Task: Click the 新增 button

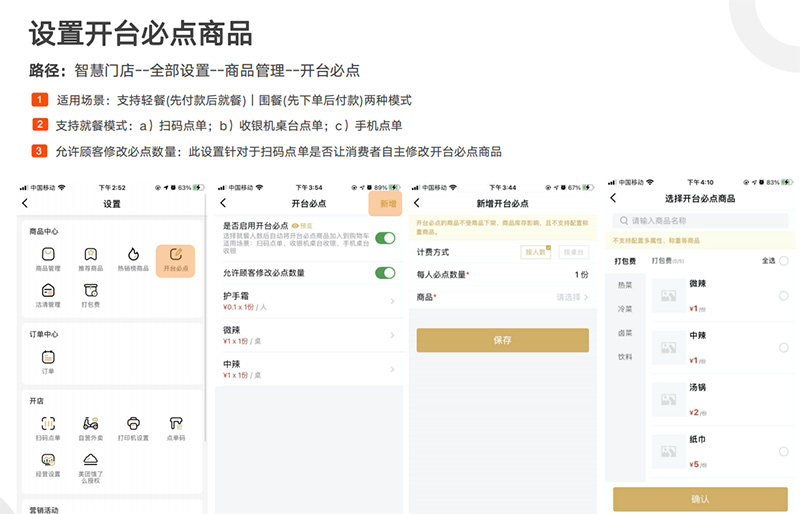Action: coord(386,204)
